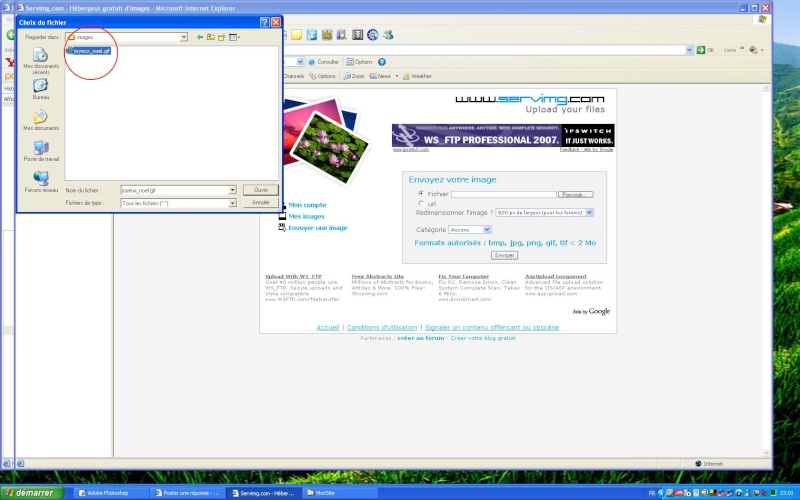The image size is (800, 500).
Task: Select the url radio button
Action: (421, 203)
